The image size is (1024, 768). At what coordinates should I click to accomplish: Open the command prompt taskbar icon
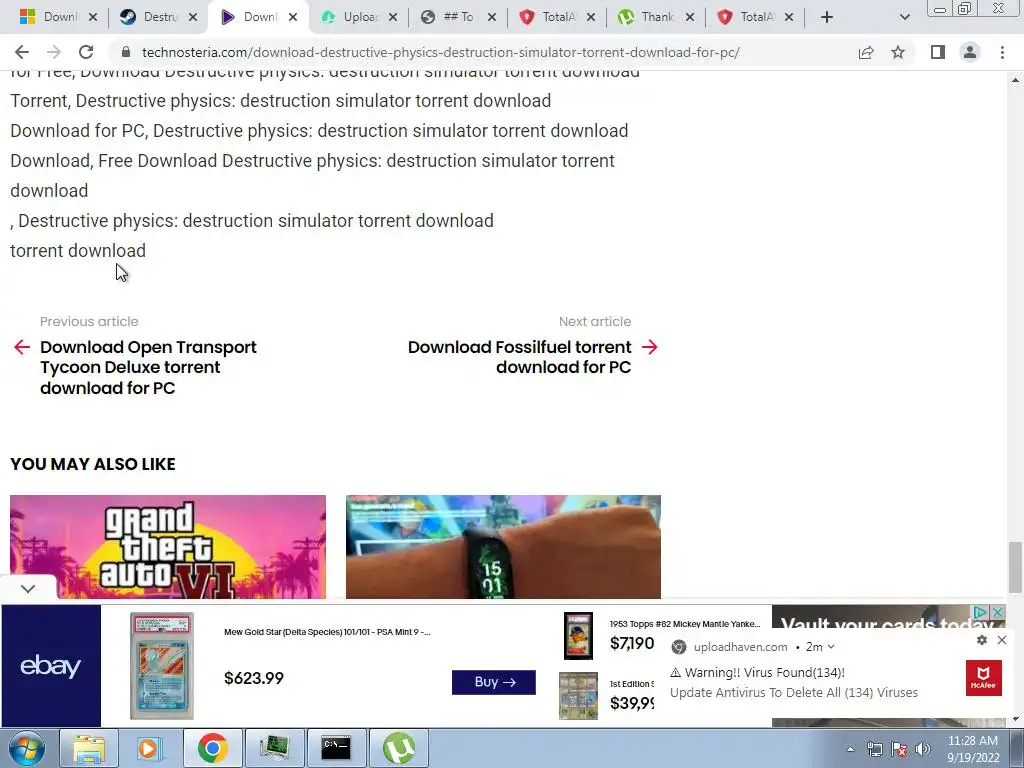[x=336, y=748]
